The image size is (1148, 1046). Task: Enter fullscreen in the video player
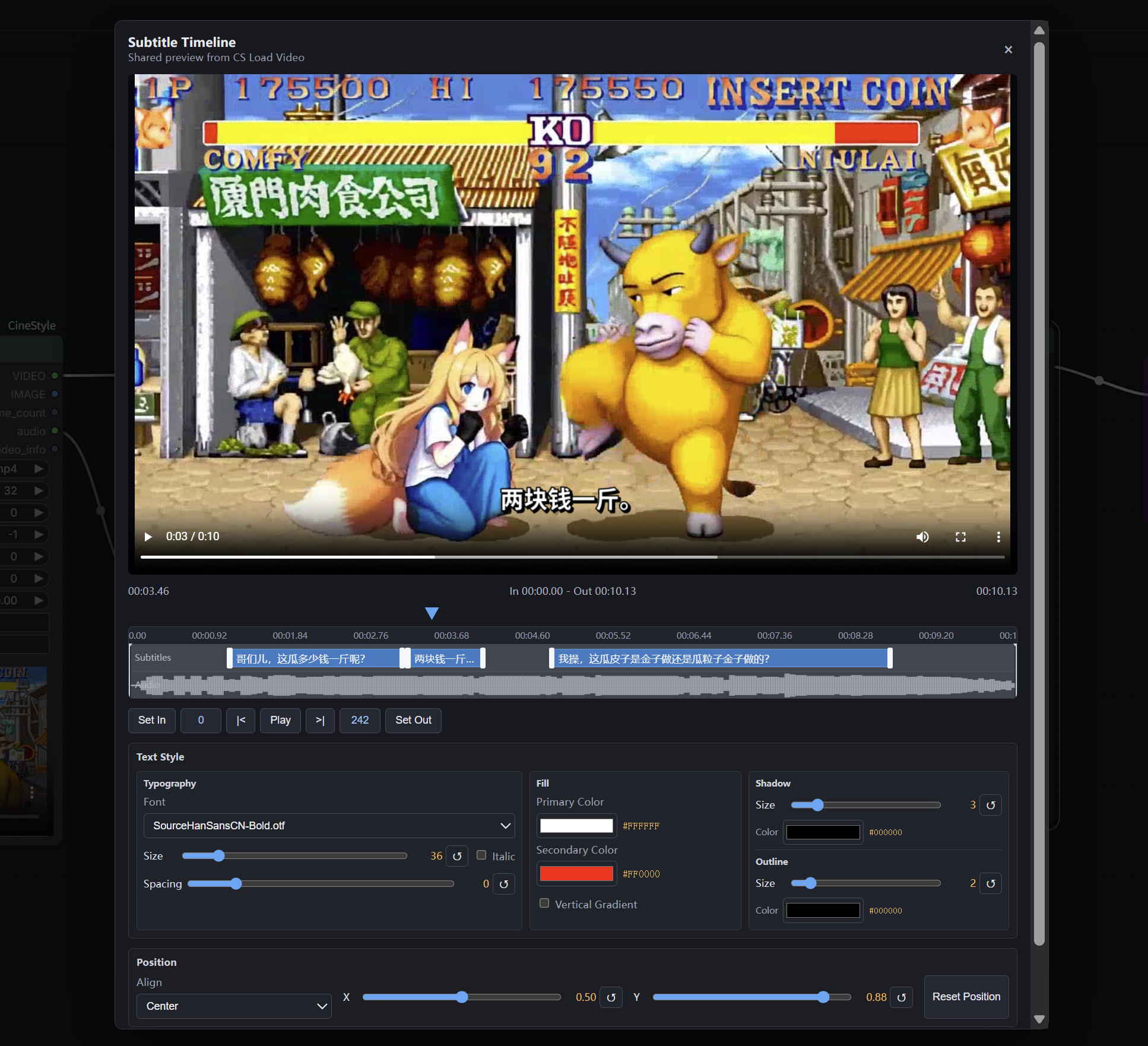(x=960, y=537)
